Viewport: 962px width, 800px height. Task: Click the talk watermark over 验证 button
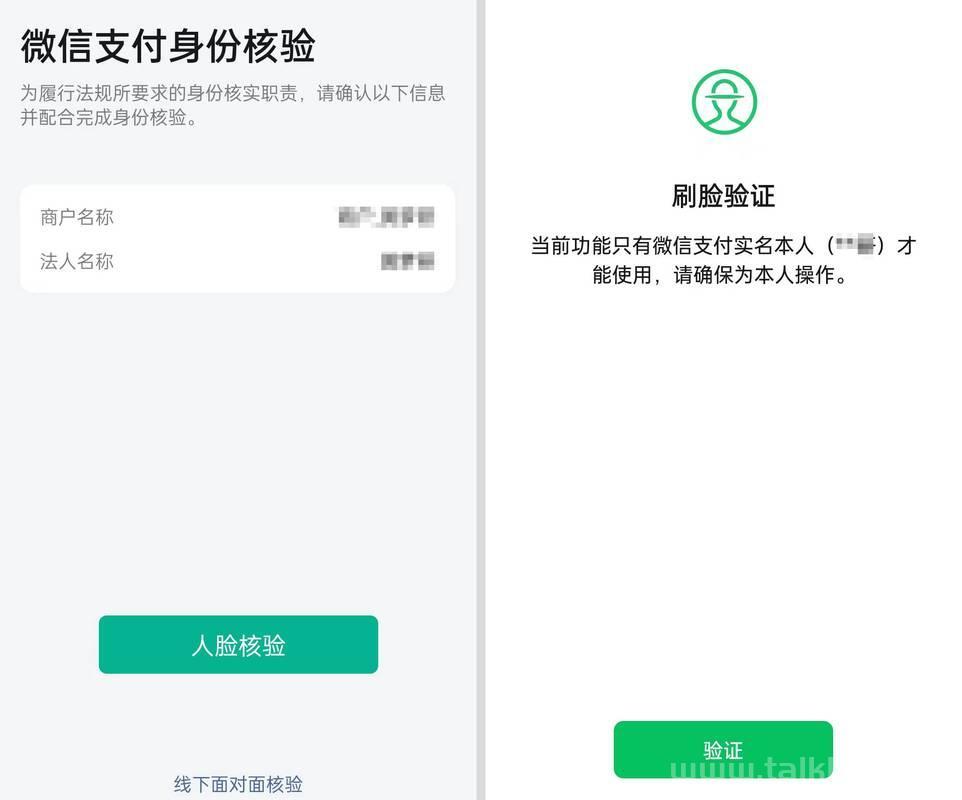pyautogui.click(x=752, y=767)
